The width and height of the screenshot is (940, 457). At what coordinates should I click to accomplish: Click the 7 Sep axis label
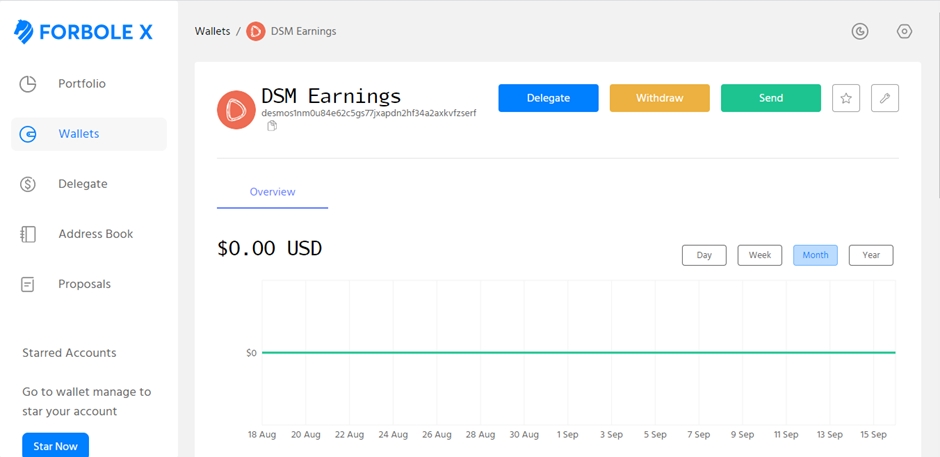click(x=698, y=434)
